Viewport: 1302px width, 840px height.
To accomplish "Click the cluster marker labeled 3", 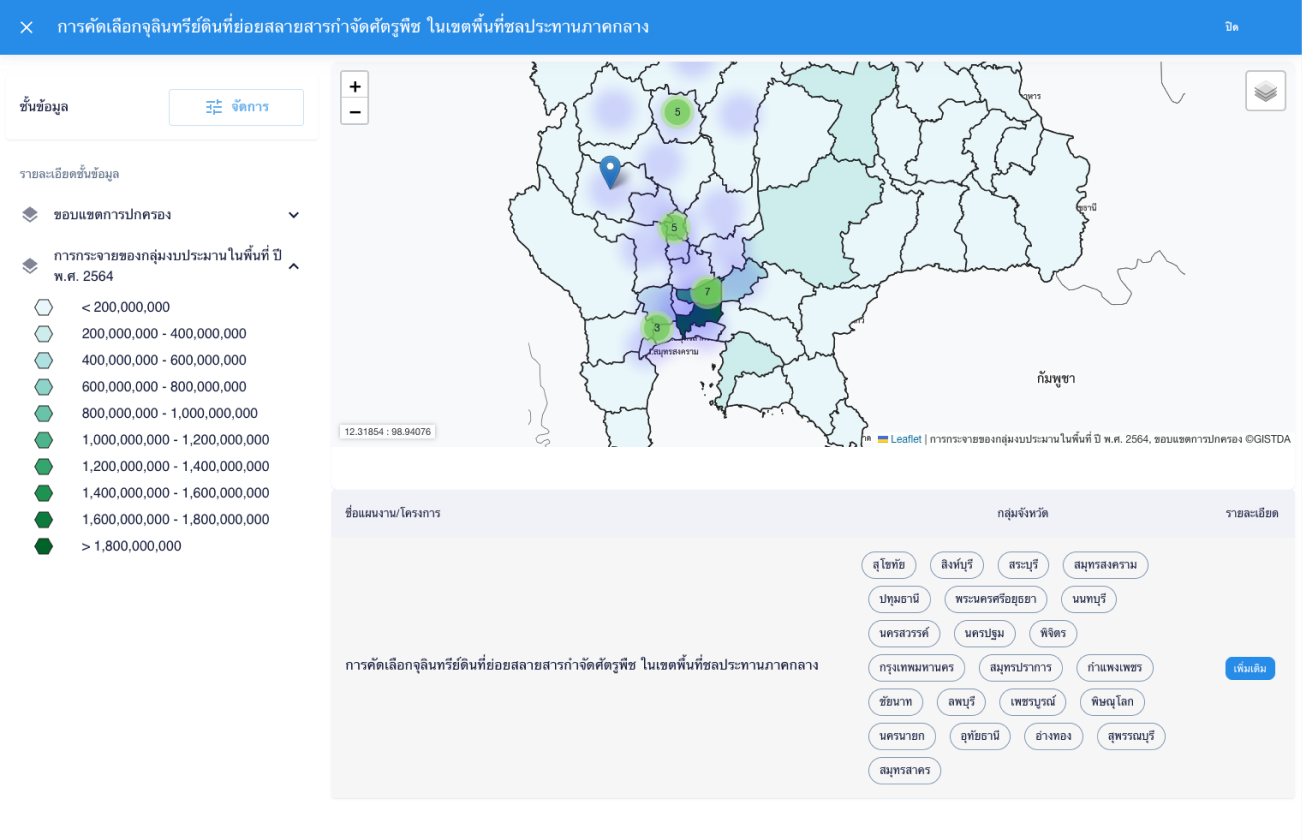I will point(657,327).
